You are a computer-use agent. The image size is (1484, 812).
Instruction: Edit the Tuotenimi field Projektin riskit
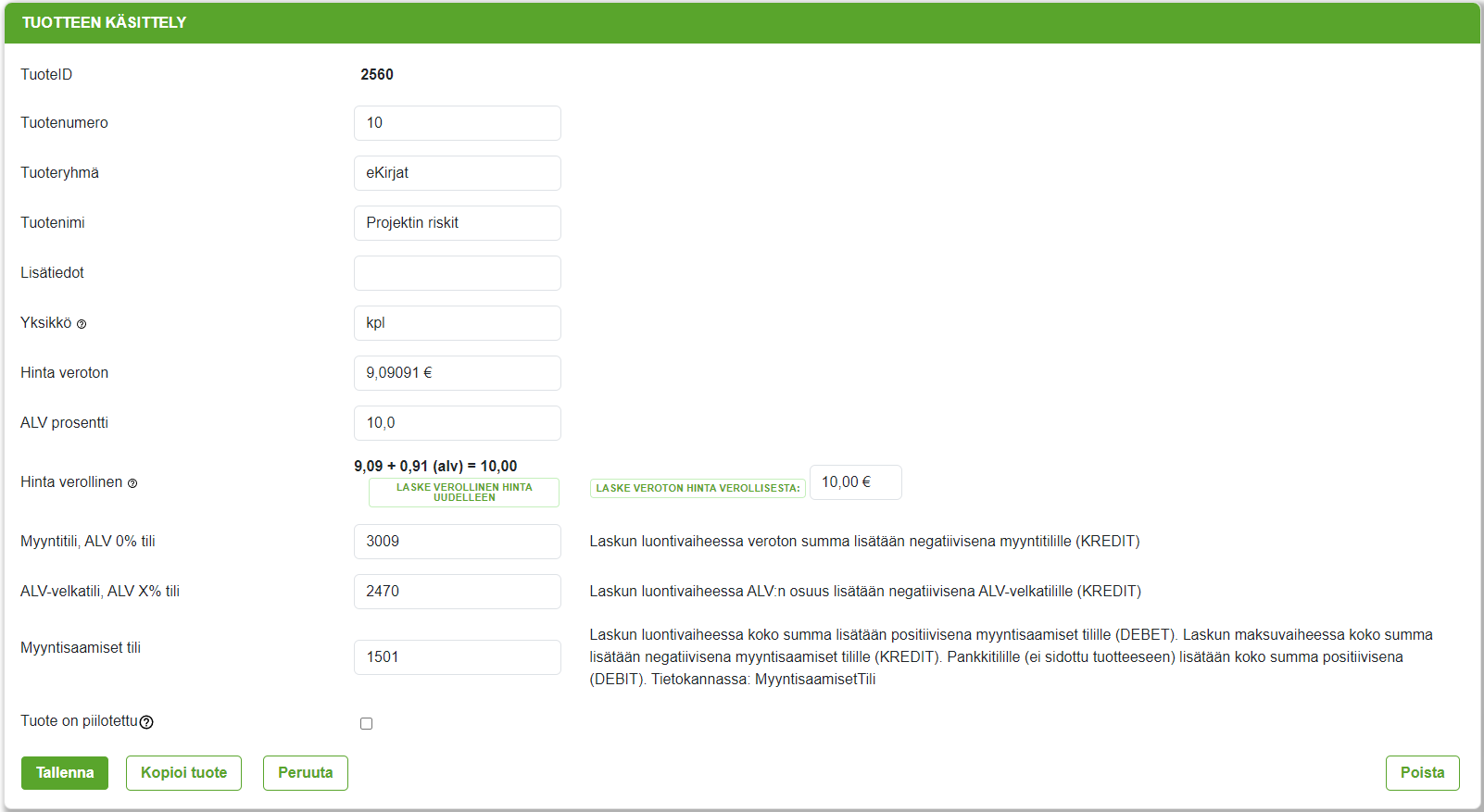458,223
